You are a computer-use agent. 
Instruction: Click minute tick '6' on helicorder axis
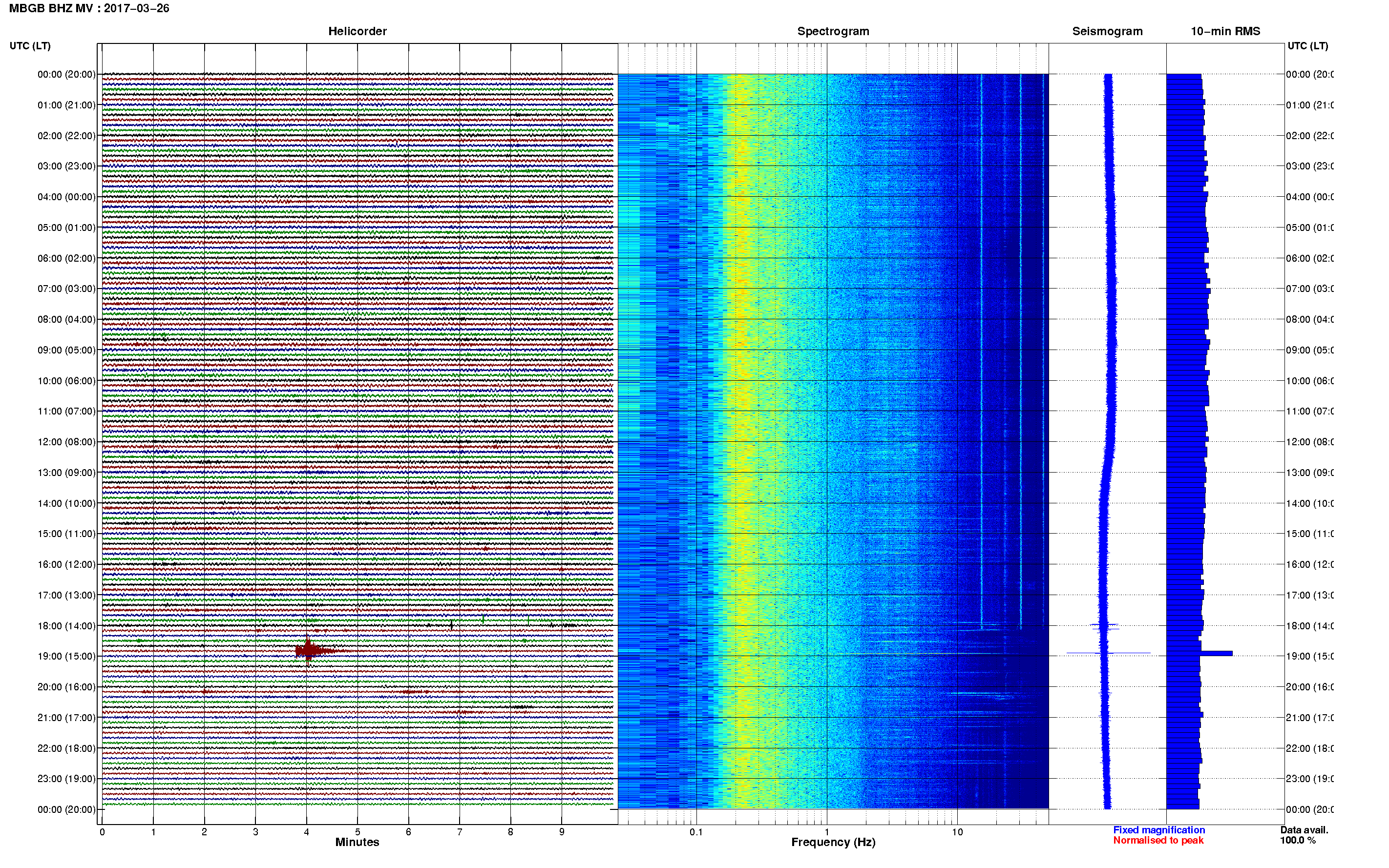pyautogui.click(x=409, y=832)
